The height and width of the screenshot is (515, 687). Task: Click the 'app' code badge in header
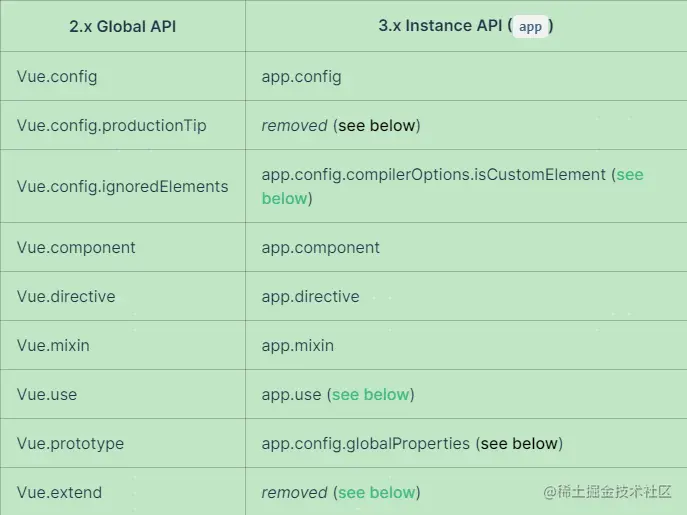(530, 27)
